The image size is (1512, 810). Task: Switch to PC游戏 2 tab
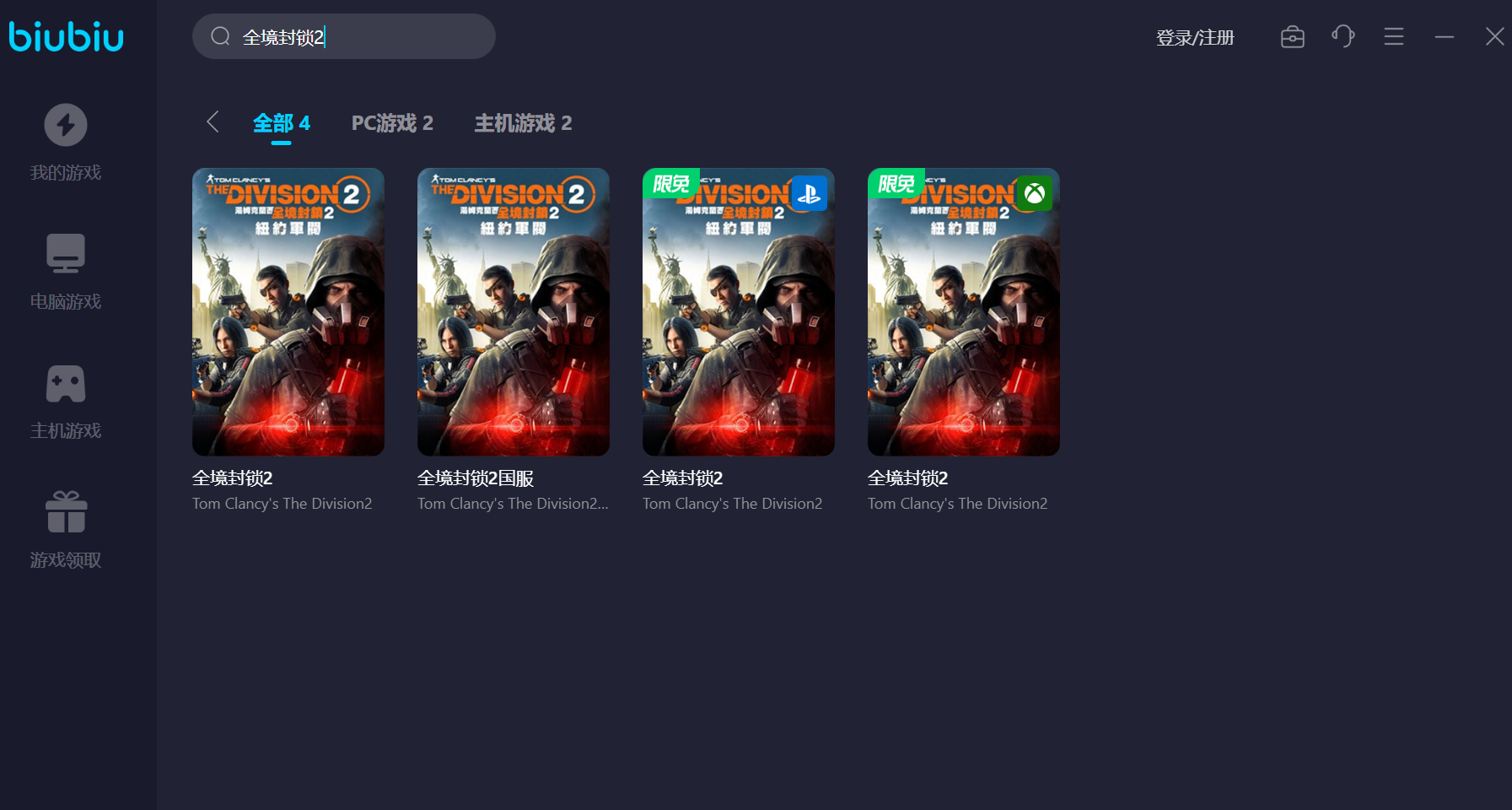point(392,123)
